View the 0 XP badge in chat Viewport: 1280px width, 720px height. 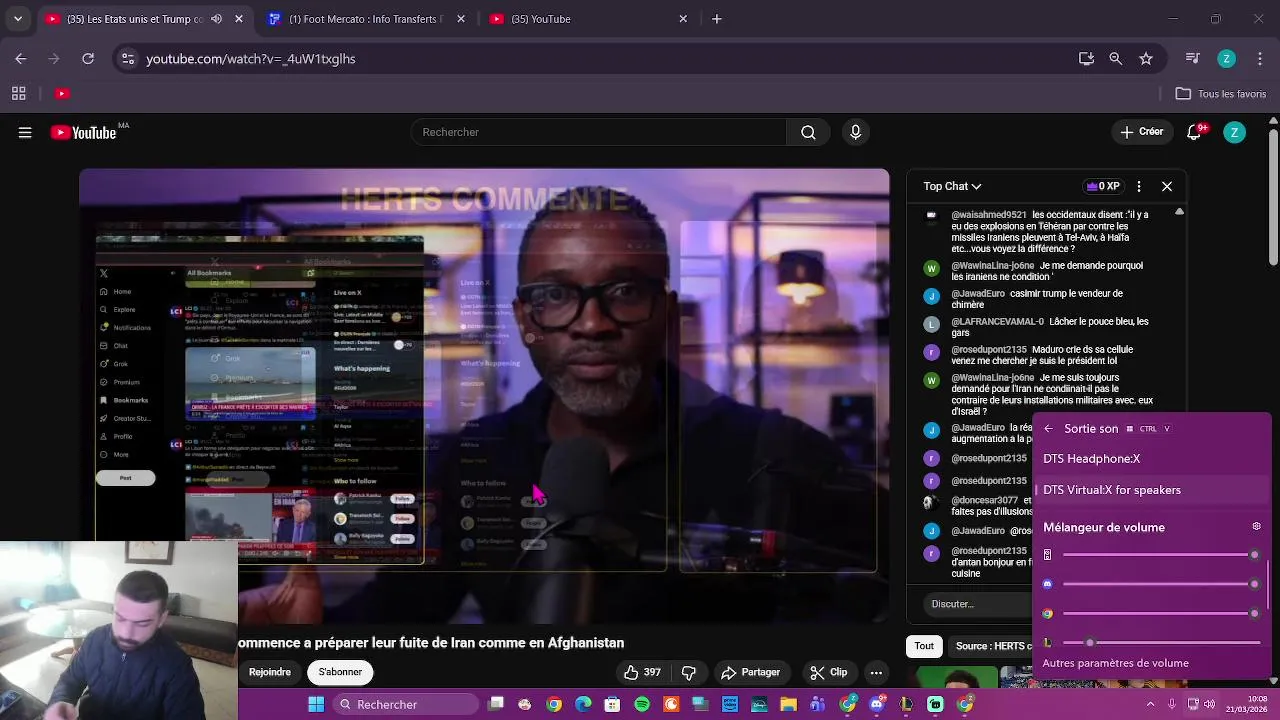pos(1103,186)
